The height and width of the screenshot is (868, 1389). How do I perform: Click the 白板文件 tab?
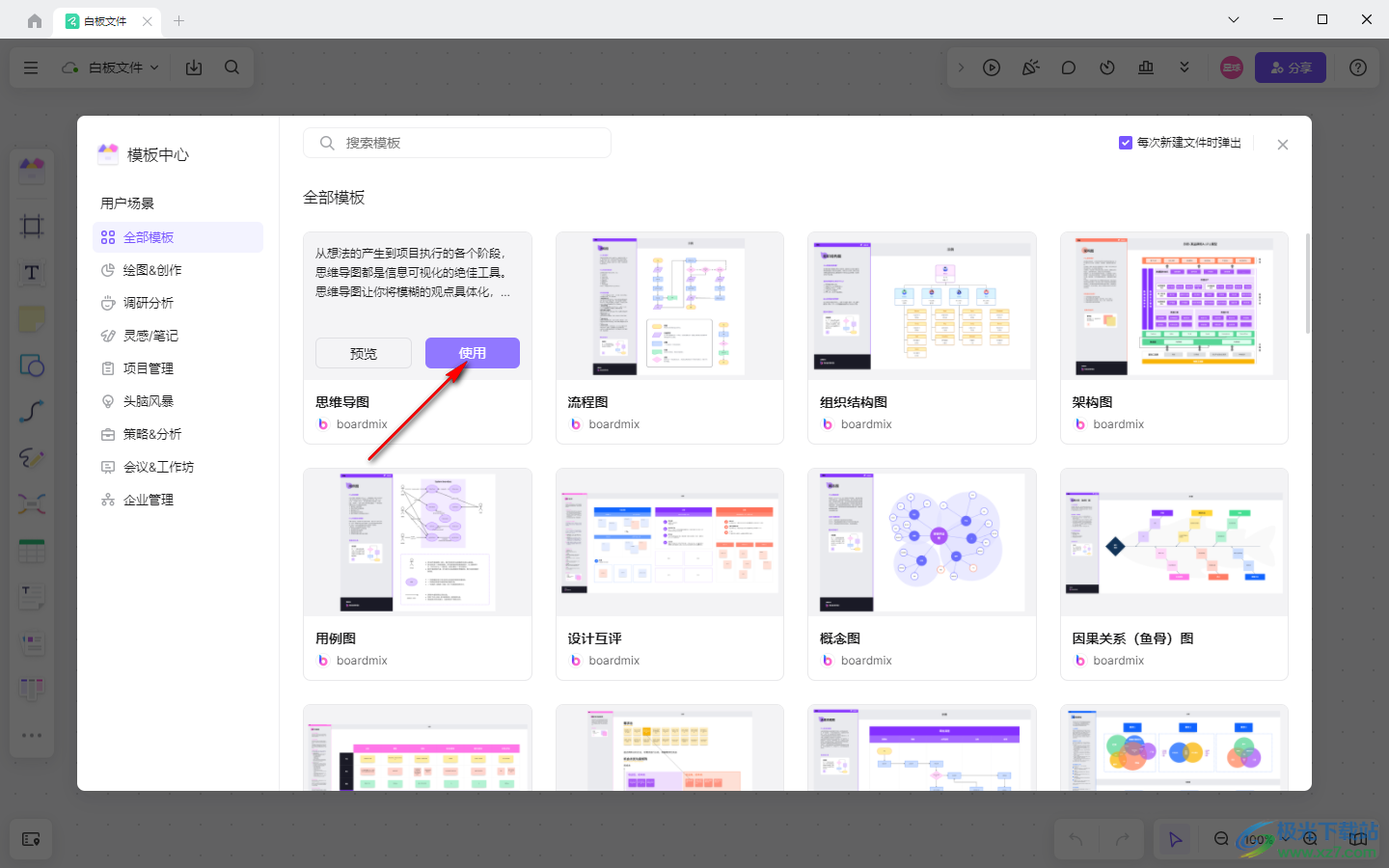coord(105,21)
